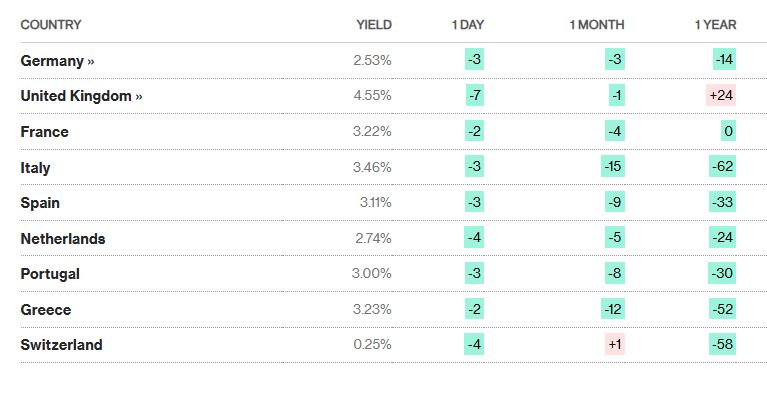
Task: Select the Switzerland country name
Action: point(62,345)
